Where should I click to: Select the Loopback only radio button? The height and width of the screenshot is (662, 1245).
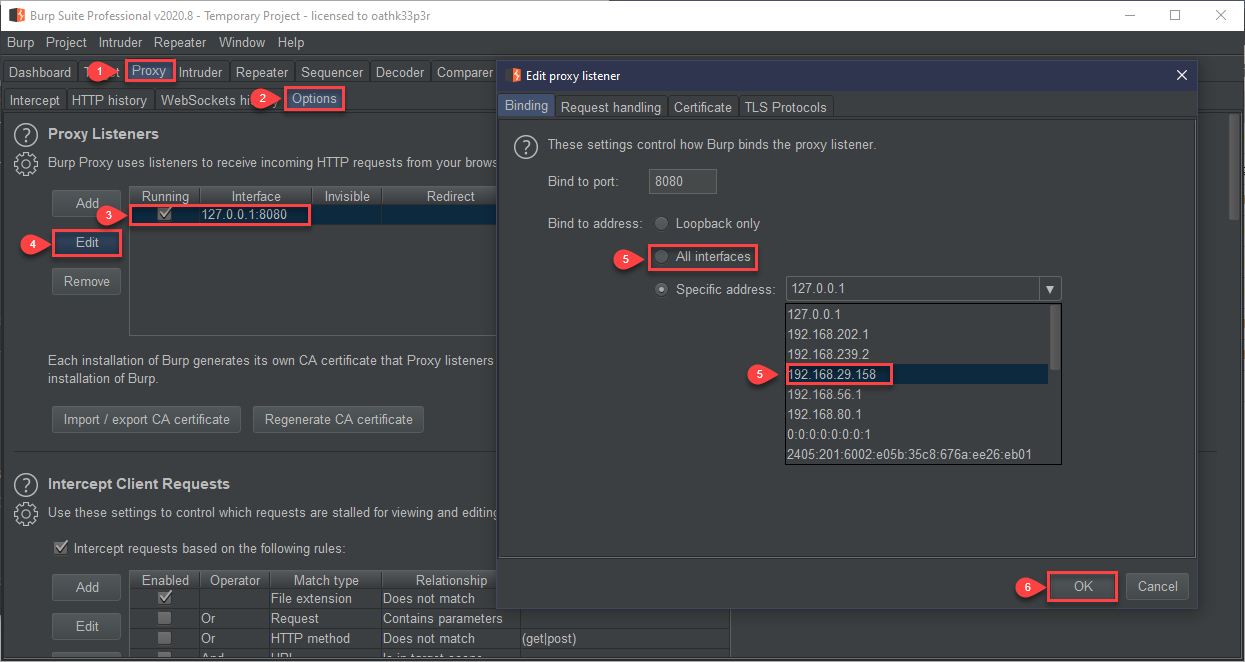pyautogui.click(x=661, y=224)
